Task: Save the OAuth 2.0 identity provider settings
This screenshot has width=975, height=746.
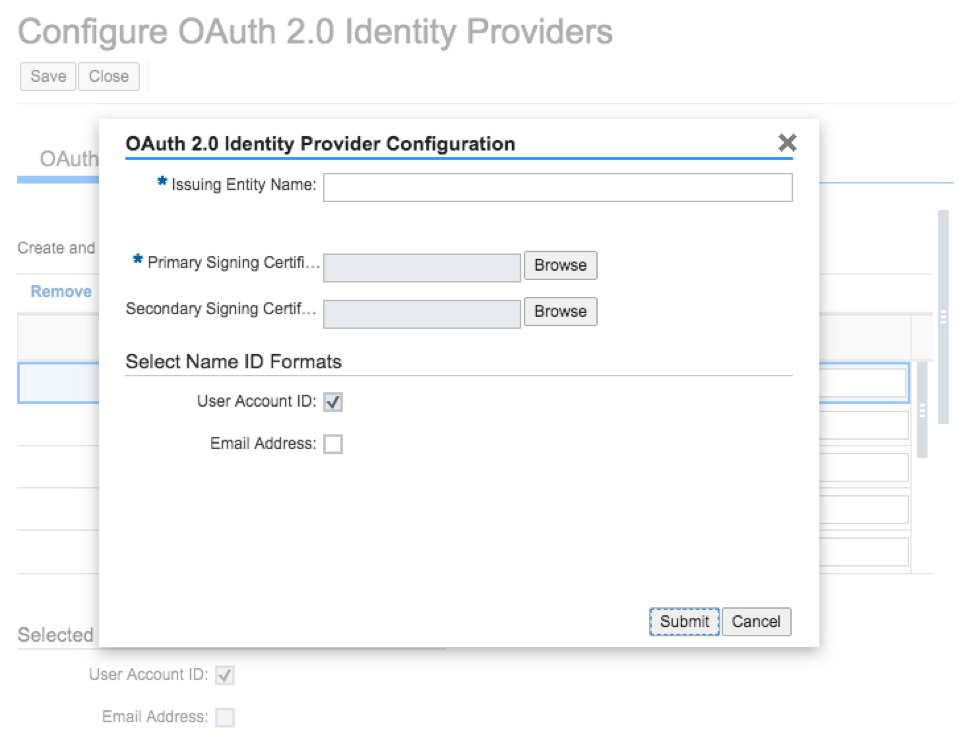Action: [47, 76]
